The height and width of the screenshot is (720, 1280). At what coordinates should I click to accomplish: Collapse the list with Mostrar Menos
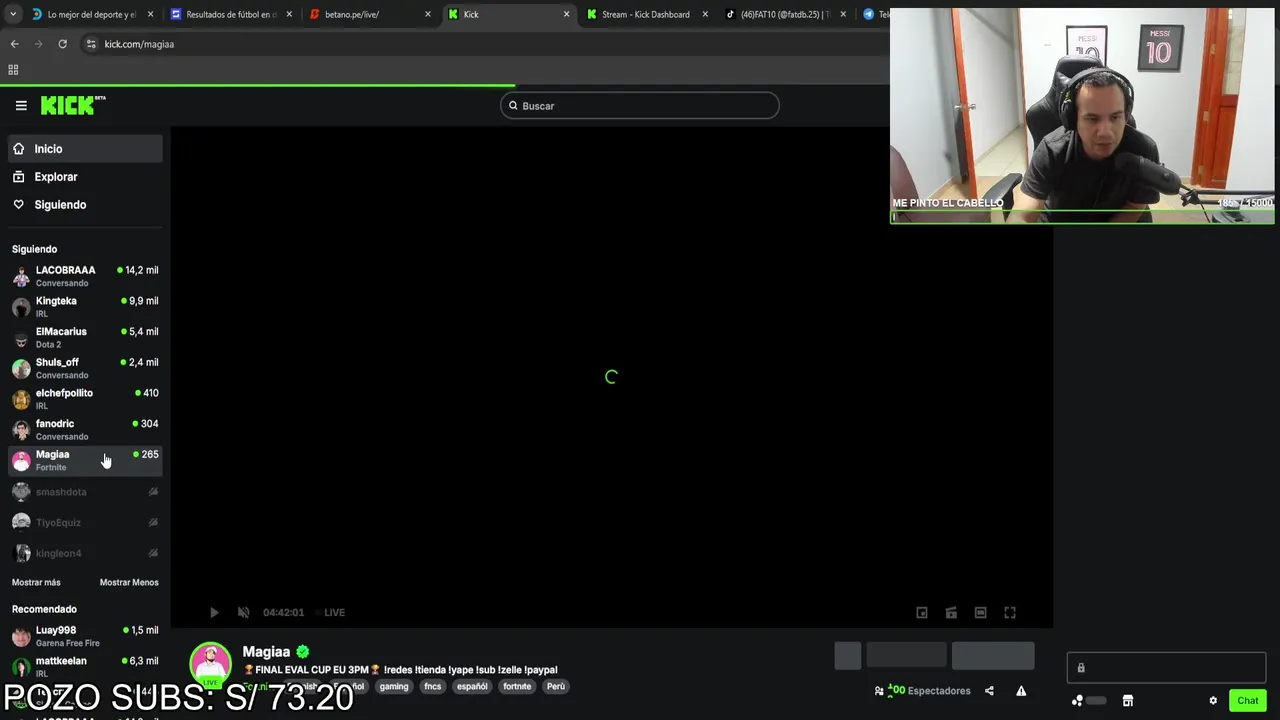[129, 582]
